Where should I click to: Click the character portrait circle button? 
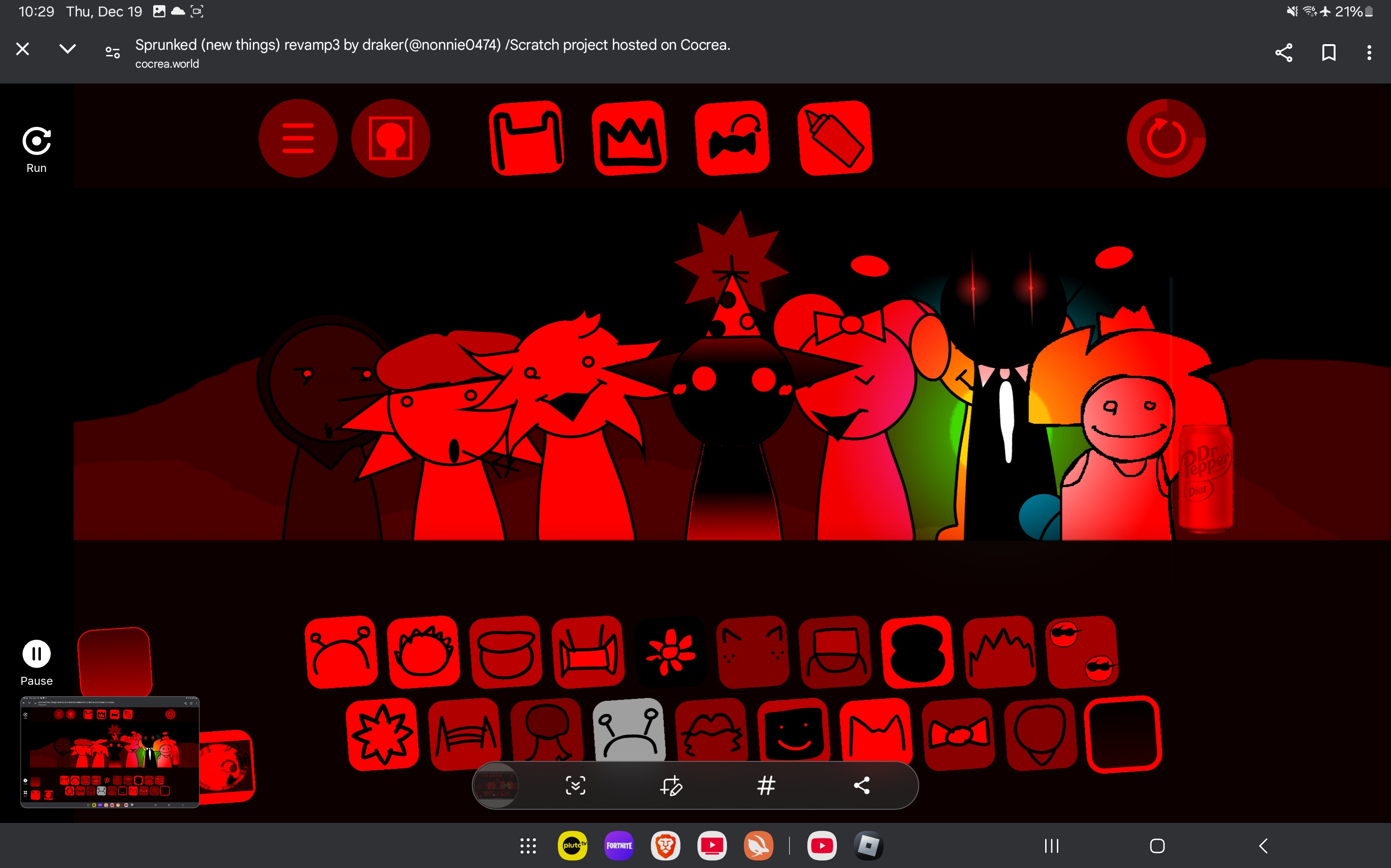391,139
